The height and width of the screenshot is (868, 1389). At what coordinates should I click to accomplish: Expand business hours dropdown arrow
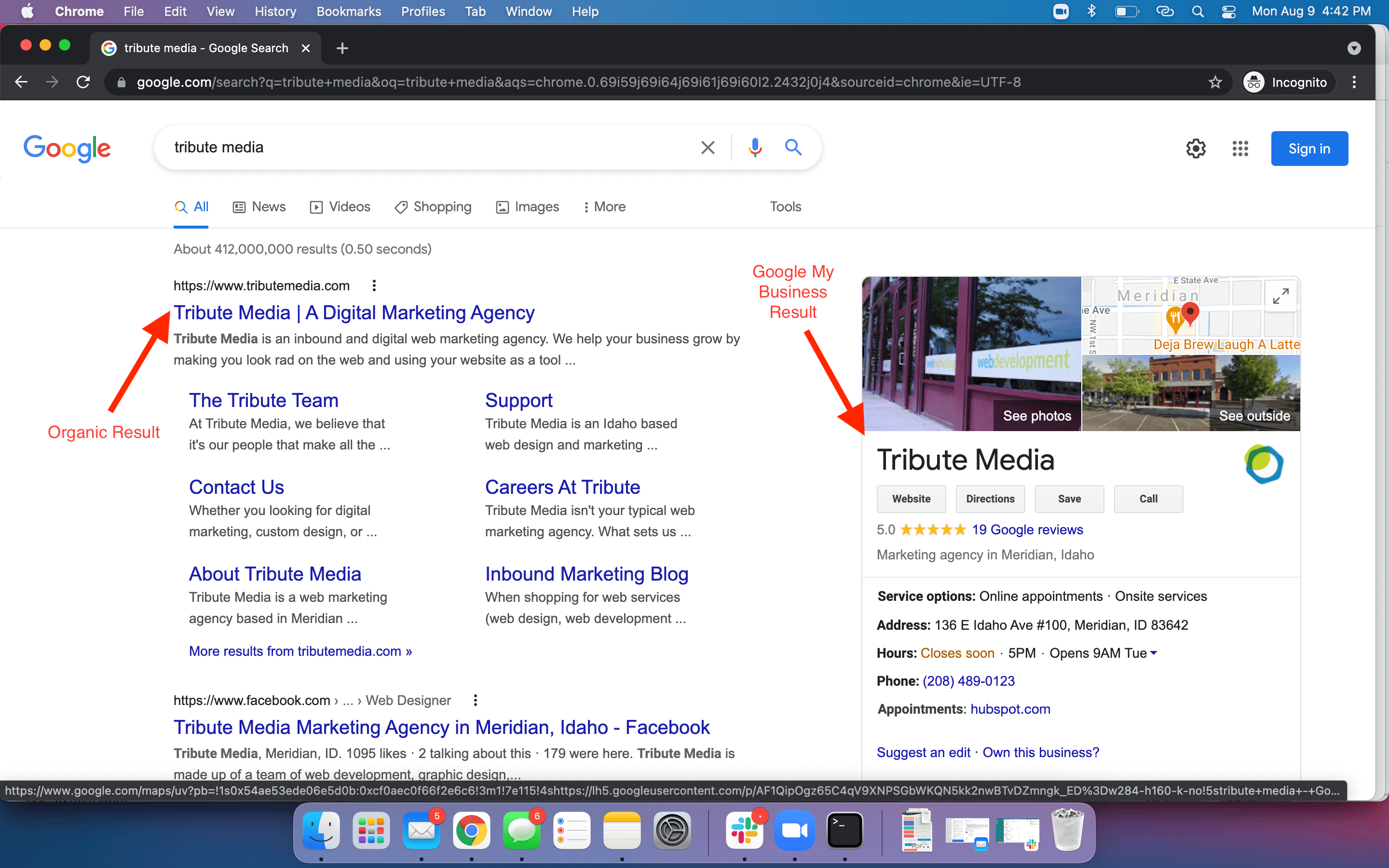(1154, 653)
